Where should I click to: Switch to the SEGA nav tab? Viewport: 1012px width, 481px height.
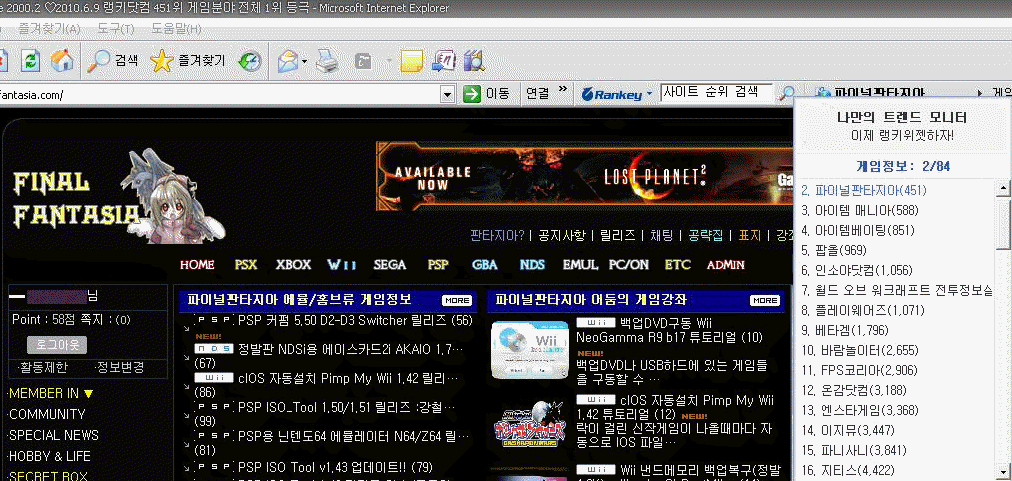390,265
